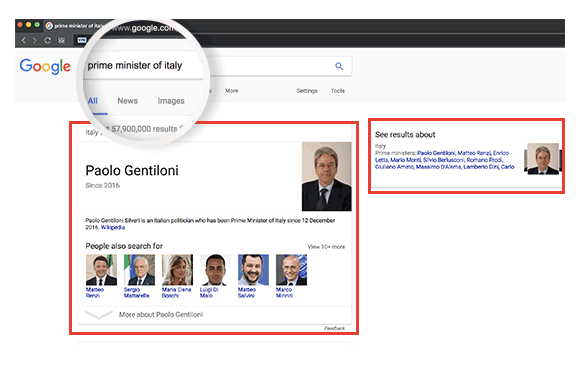Click the 'People also search for' heading
This screenshot has height=382, width=581.
tap(124, 246)
